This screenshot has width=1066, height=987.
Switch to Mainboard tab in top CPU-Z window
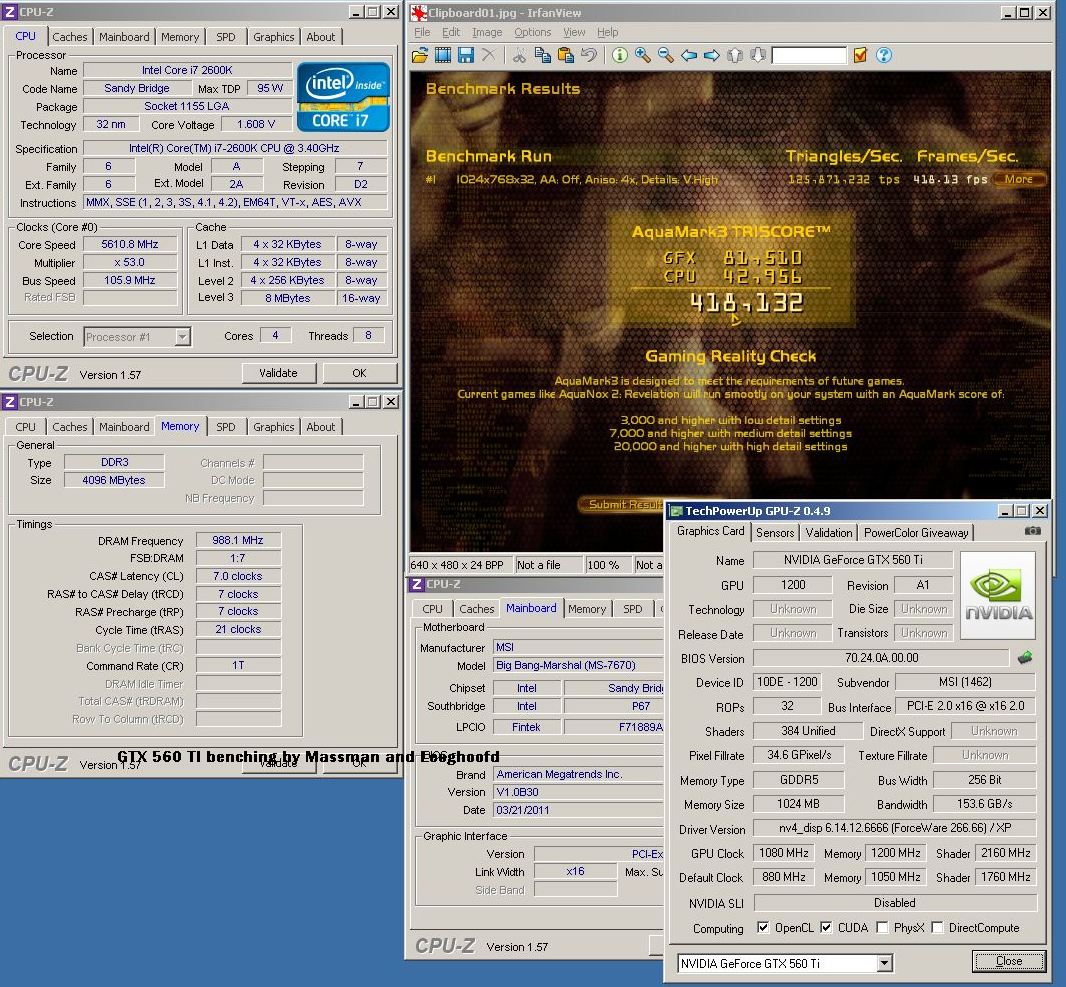[124, 37]
